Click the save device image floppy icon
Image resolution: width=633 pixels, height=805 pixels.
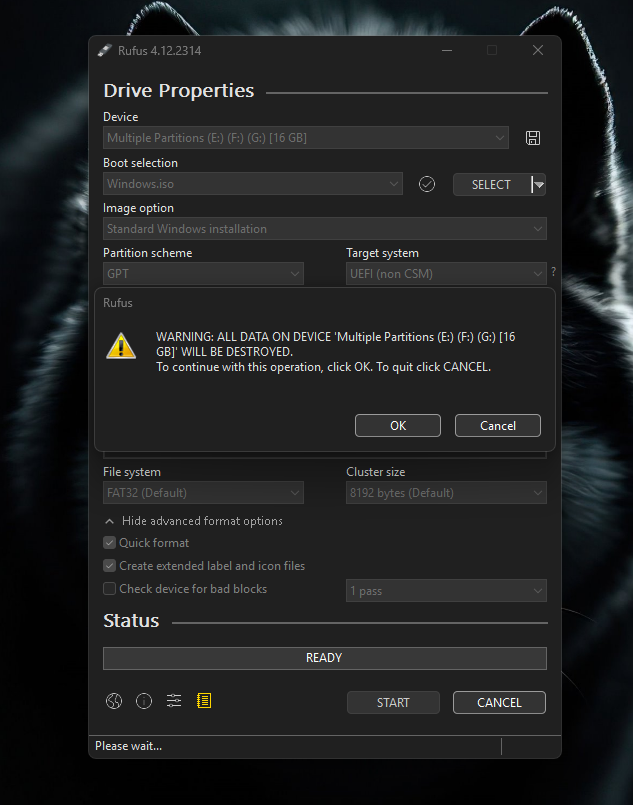[532, 138]
